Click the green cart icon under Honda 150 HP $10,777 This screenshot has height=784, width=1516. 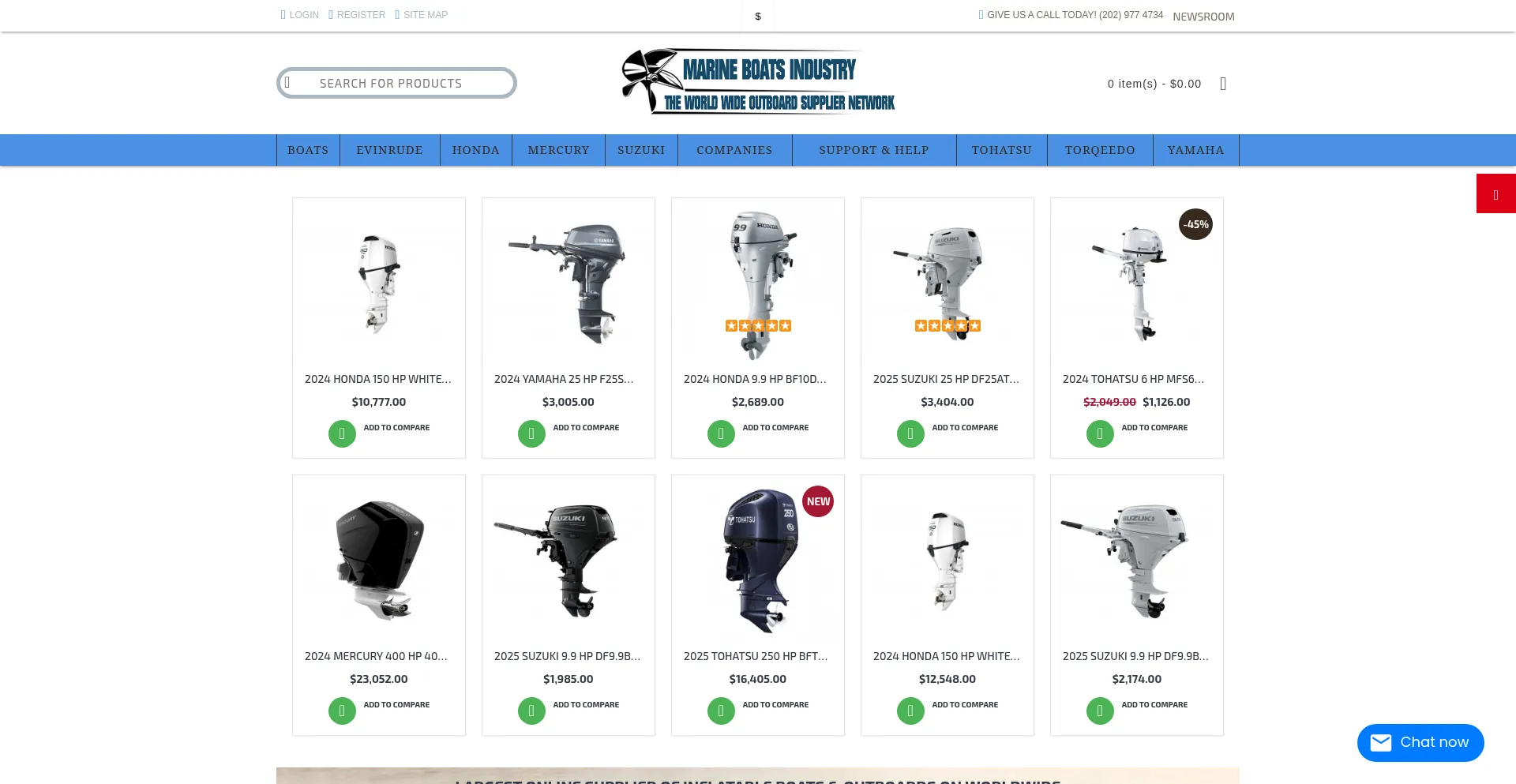click(x=342, y=433)
